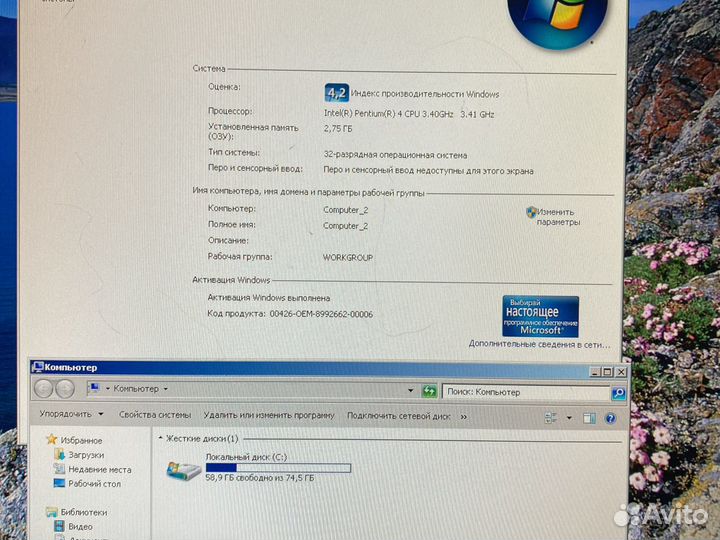
Task: Click Back arrow in Компьютер window
Action: click(x=44, y=388)
